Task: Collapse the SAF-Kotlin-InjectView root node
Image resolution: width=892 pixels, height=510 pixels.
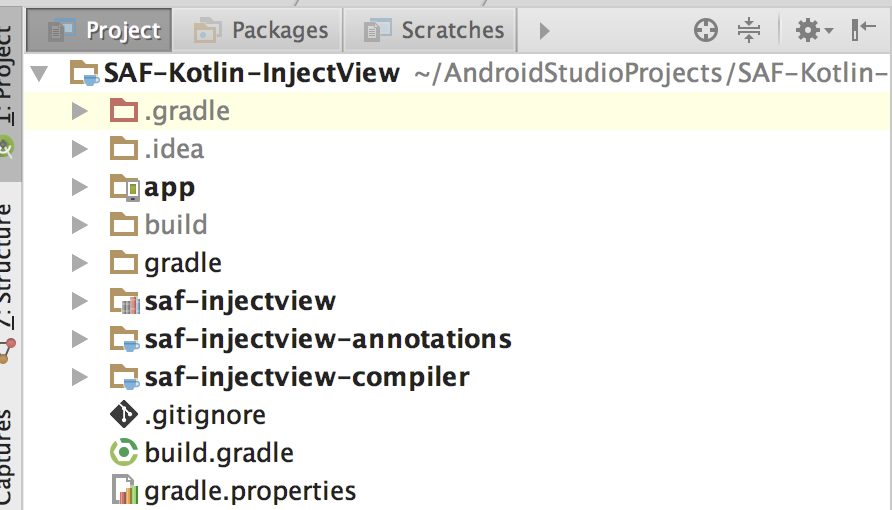Action: (x=40, y=74)
